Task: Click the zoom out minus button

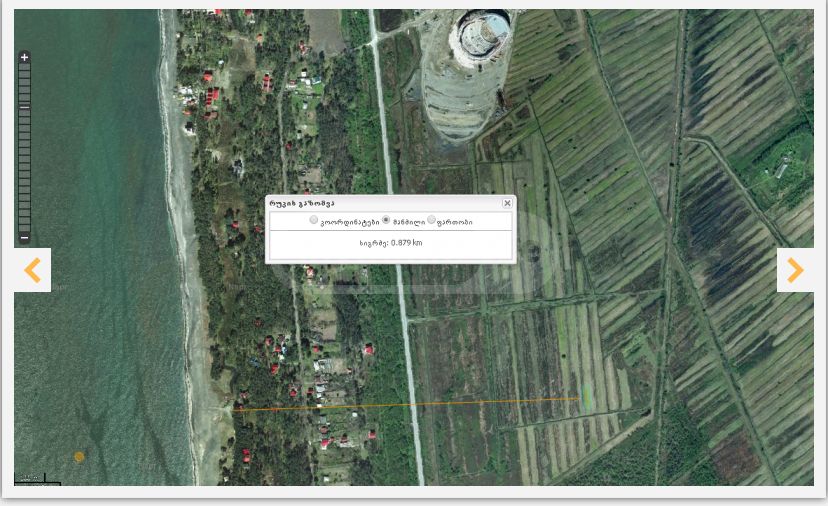Action: coord(24,238)
